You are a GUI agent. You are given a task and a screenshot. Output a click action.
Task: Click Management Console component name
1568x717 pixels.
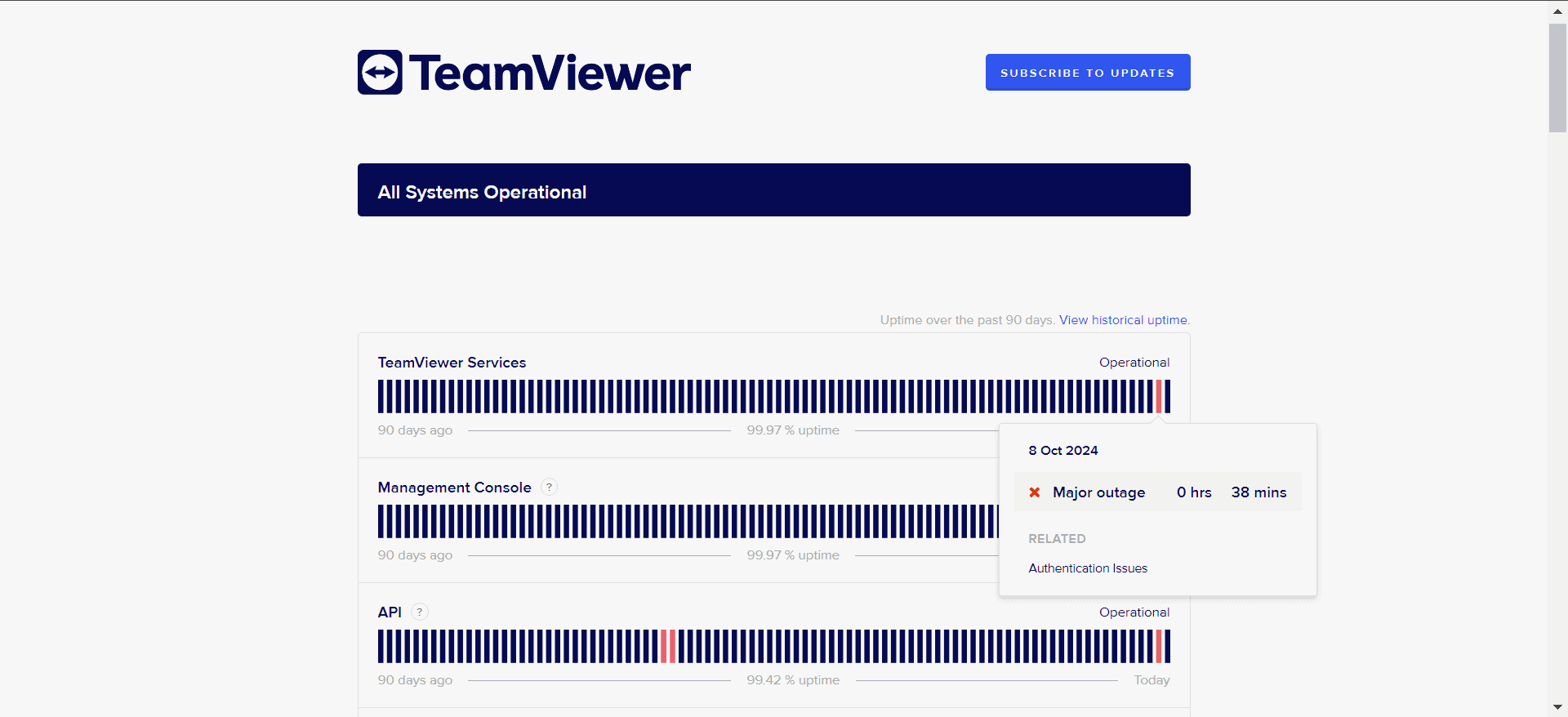454,488
